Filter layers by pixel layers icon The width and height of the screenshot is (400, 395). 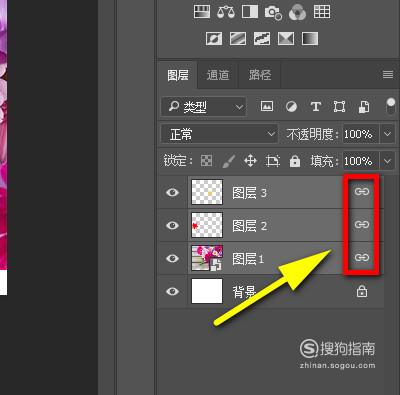(x=267, y=106)
